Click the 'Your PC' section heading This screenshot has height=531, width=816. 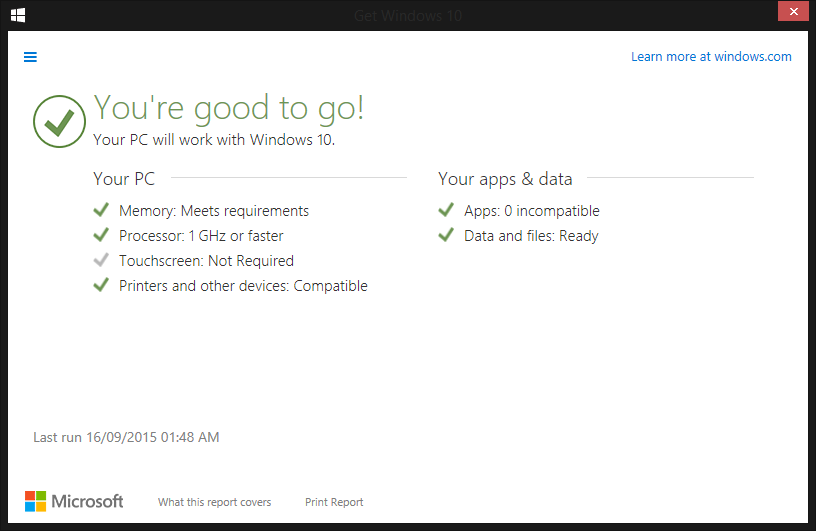tap(124, 179)
